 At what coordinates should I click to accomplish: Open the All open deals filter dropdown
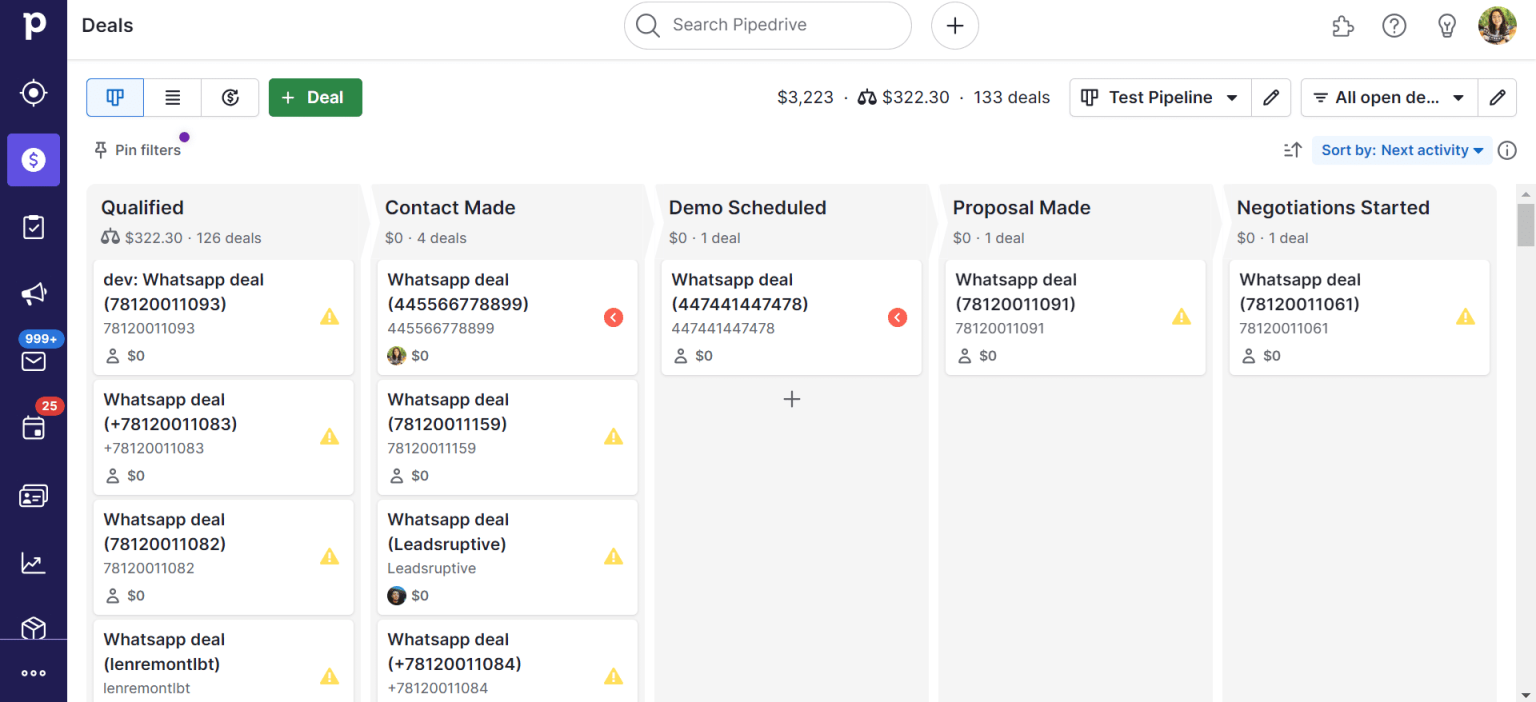coord(1388,98)
